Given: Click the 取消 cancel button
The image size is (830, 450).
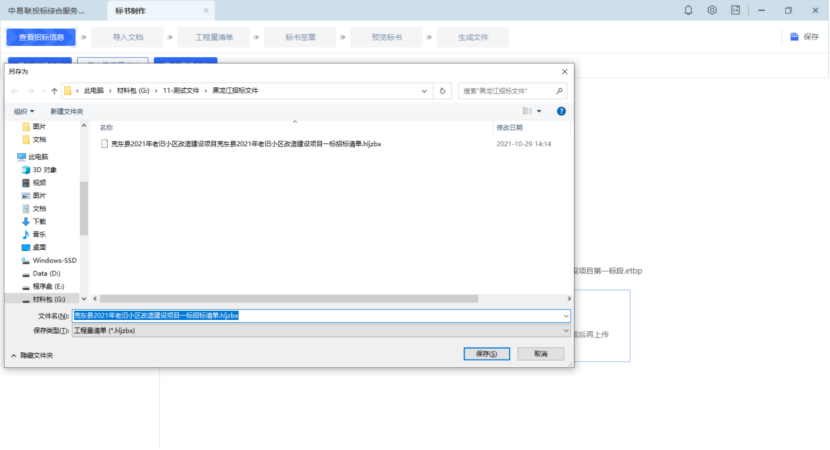Looking at the screenshot, I should click(541, 354).
